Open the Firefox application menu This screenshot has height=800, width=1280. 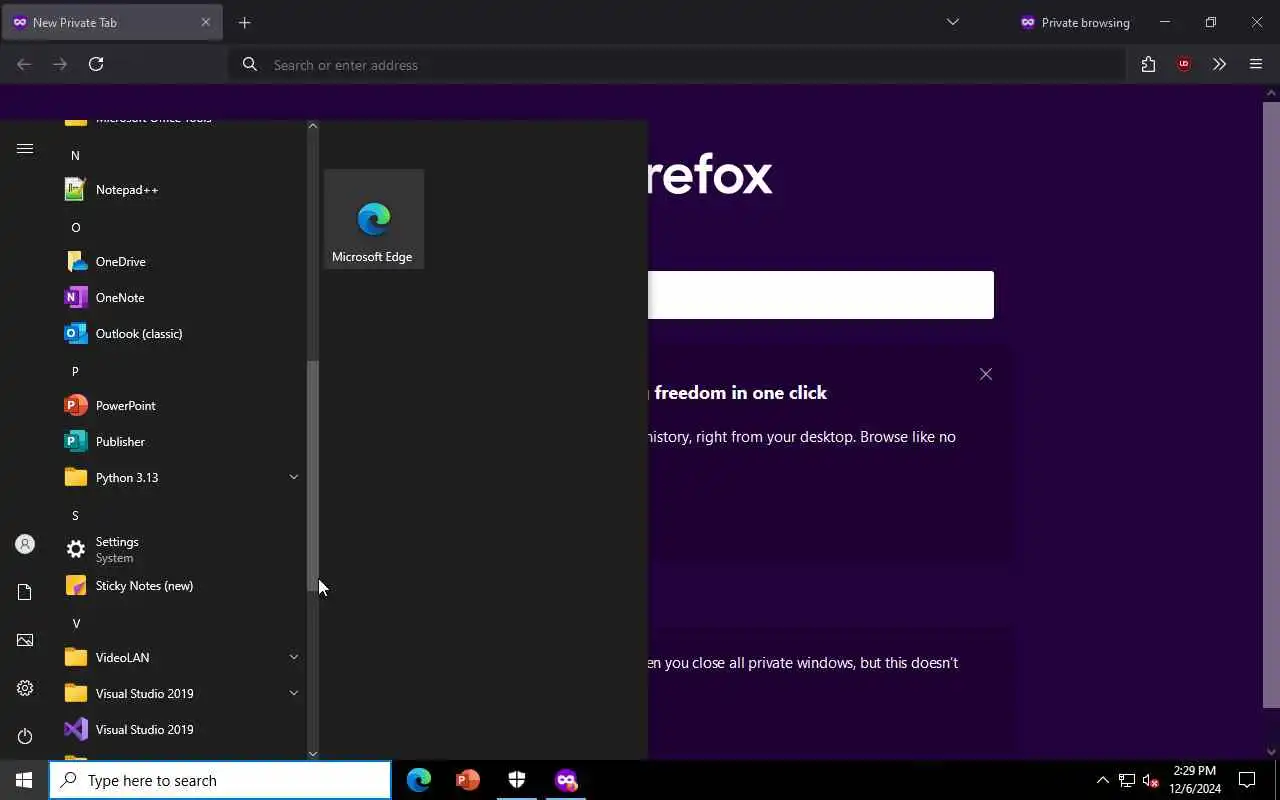[x=1256, y=64]
